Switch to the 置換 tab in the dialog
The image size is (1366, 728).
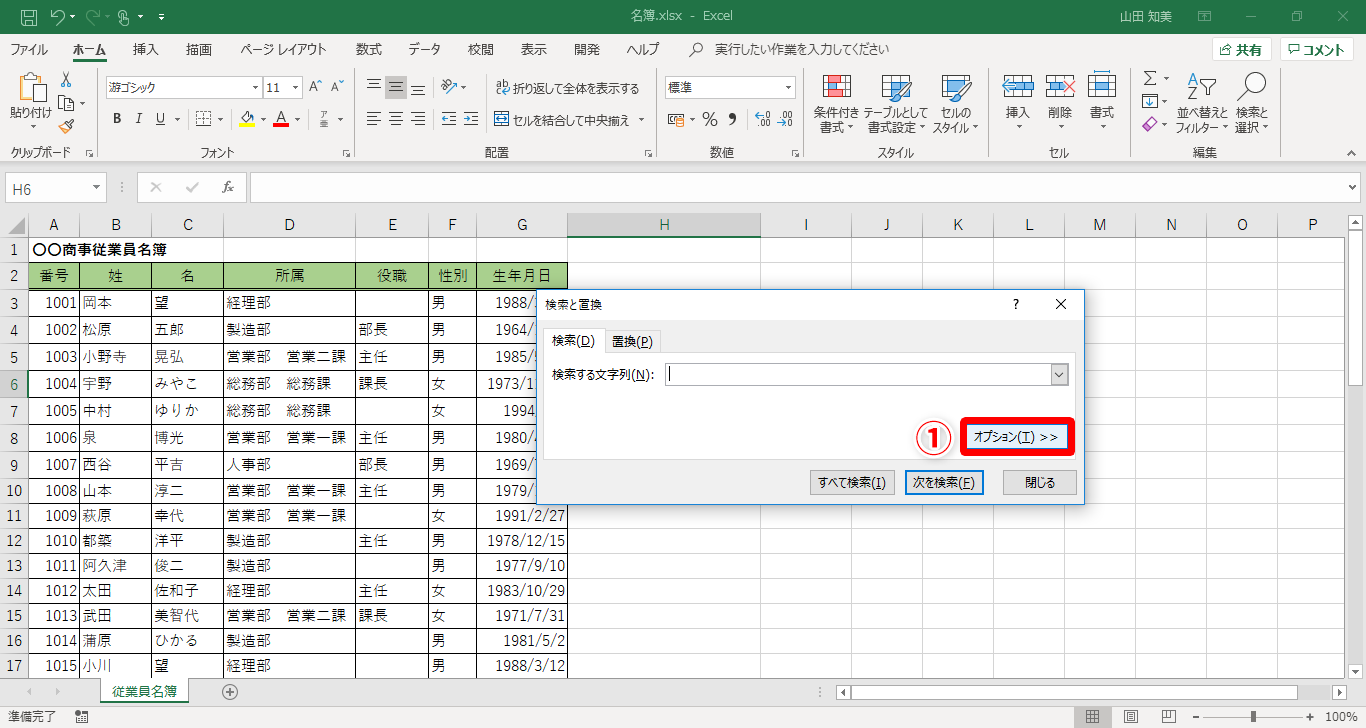632,341
